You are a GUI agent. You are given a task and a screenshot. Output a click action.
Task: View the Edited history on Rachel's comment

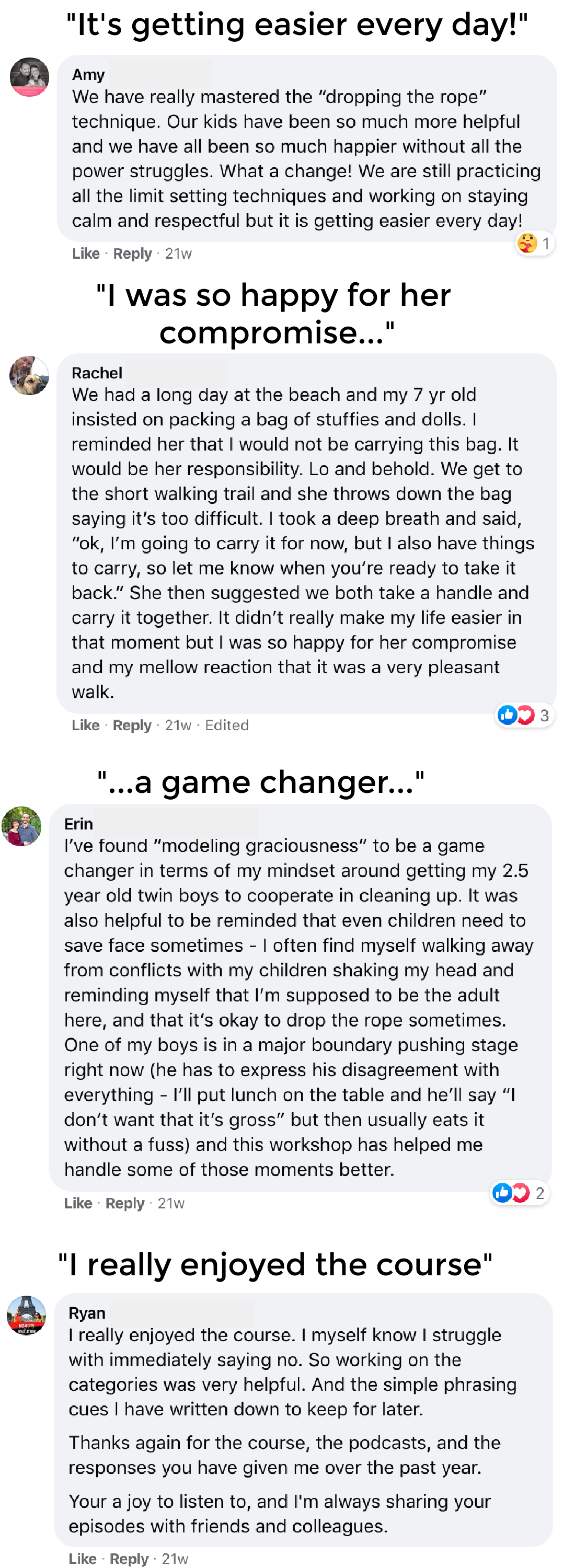click(x=226, y=725)
